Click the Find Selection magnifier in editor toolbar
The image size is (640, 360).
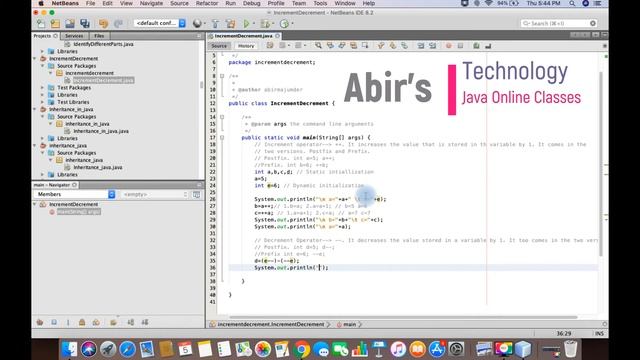click(x=318, y=46)
